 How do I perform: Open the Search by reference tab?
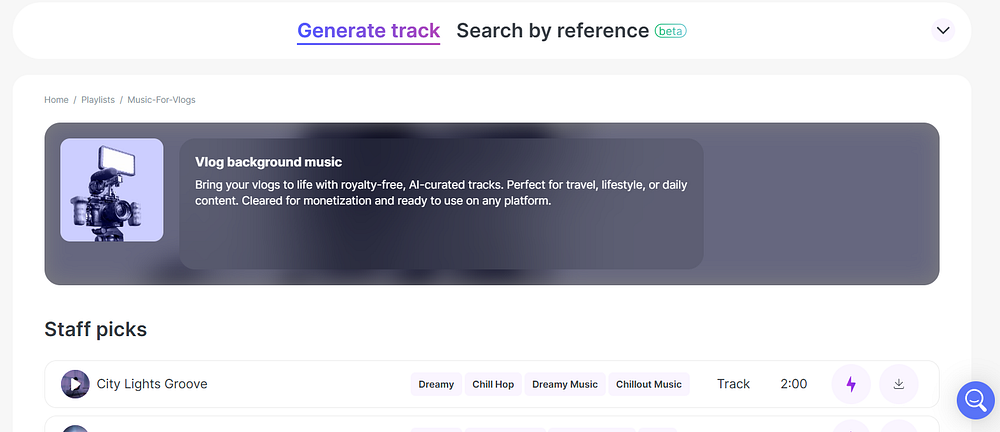[x=552, y=31]
